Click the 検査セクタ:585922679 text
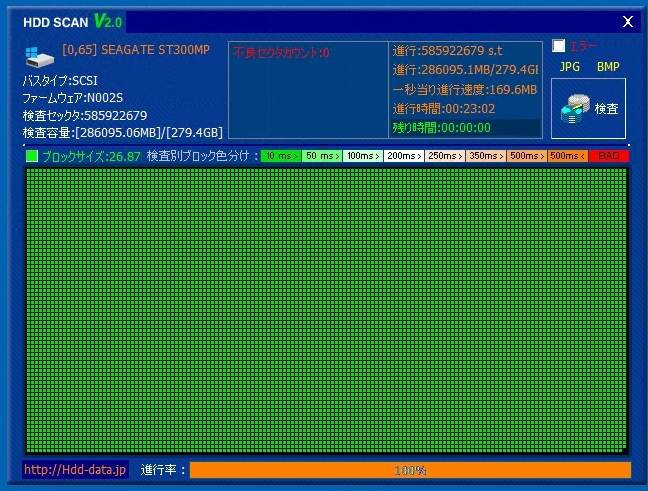This screenshot has width=648, height=491. click(x=85, y=115)
